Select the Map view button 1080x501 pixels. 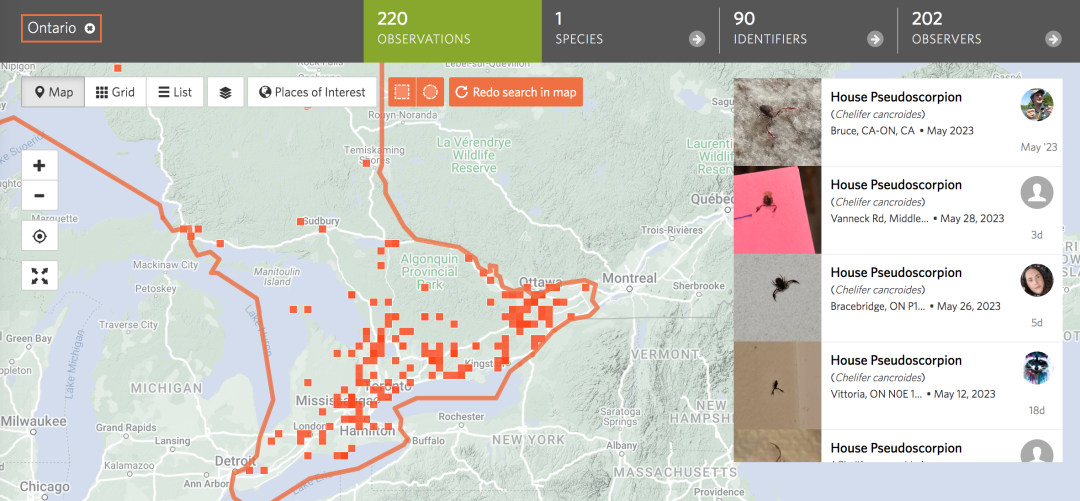click(53, 92)
